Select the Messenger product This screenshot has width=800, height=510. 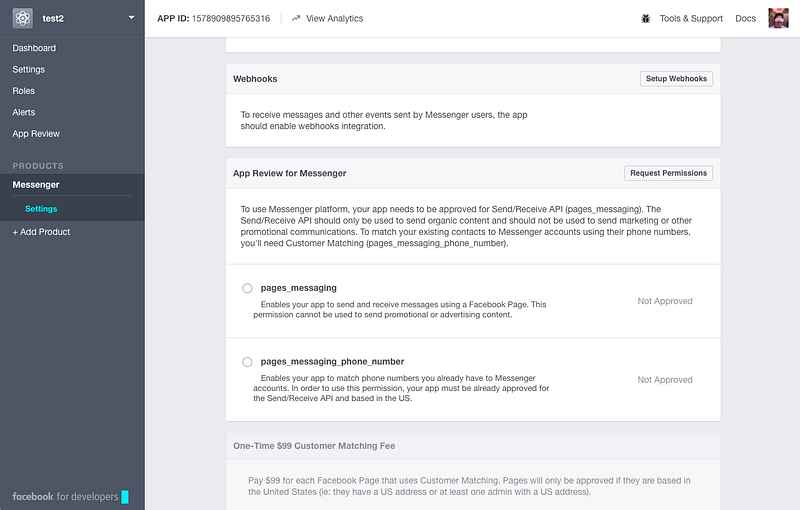pyautogui.click(x=36, y=185)
